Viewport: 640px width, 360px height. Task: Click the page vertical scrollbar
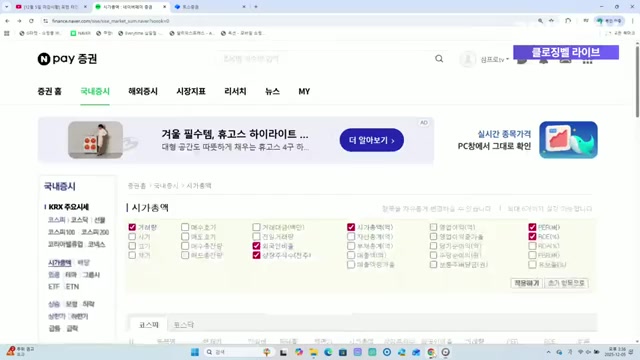(637, 82)
